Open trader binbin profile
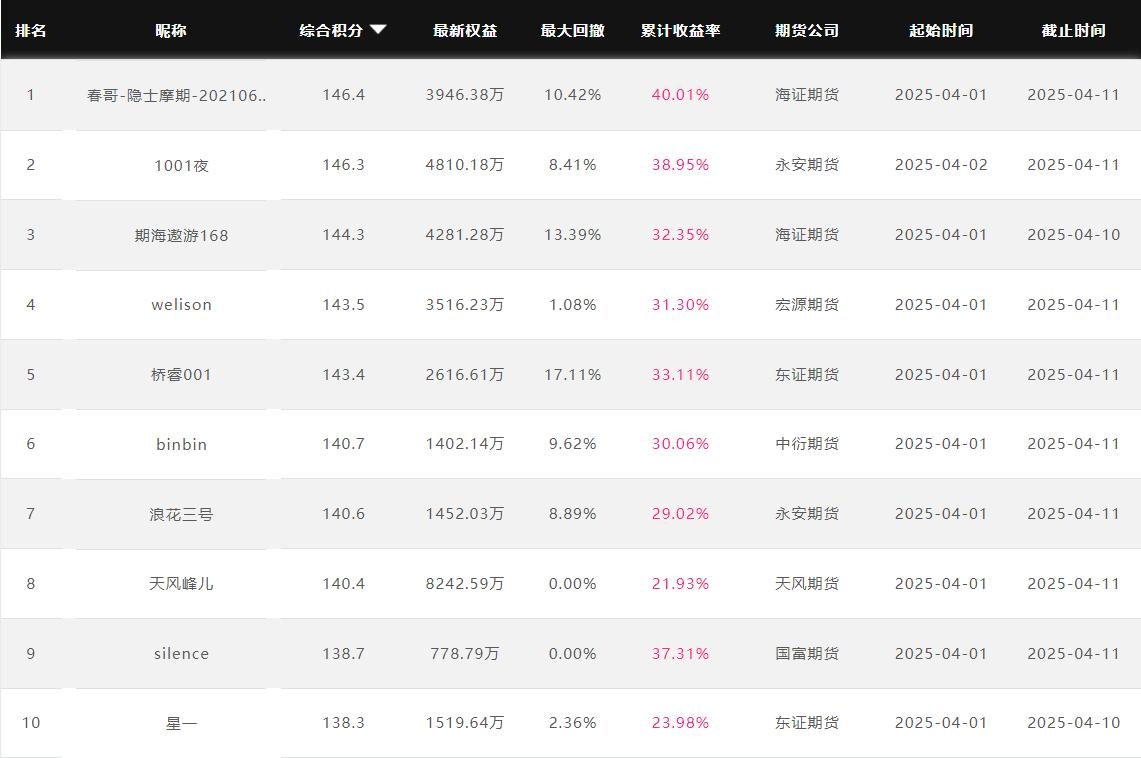The image size is (1141, 758). (x=181, y=444)
